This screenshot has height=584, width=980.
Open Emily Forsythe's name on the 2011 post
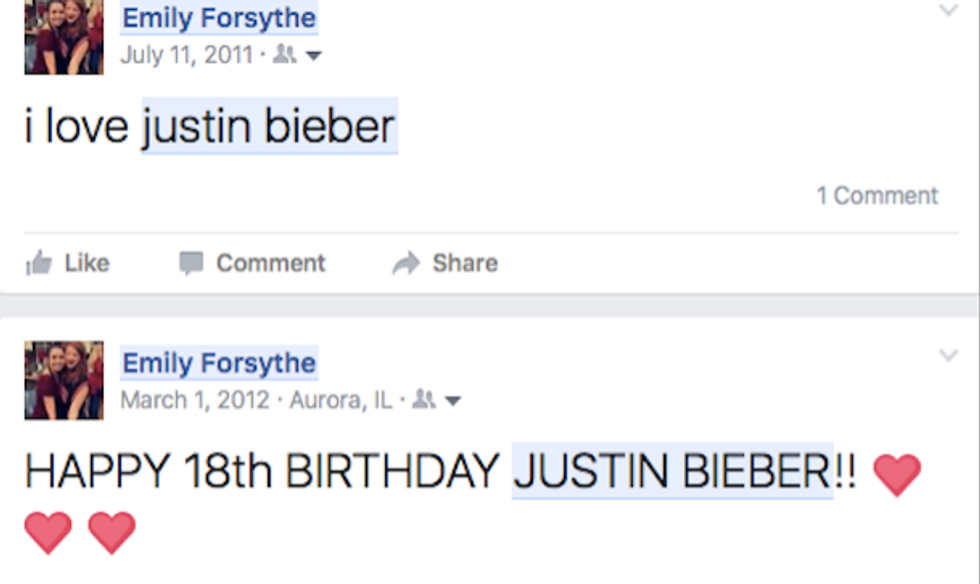tap(219, 18)
